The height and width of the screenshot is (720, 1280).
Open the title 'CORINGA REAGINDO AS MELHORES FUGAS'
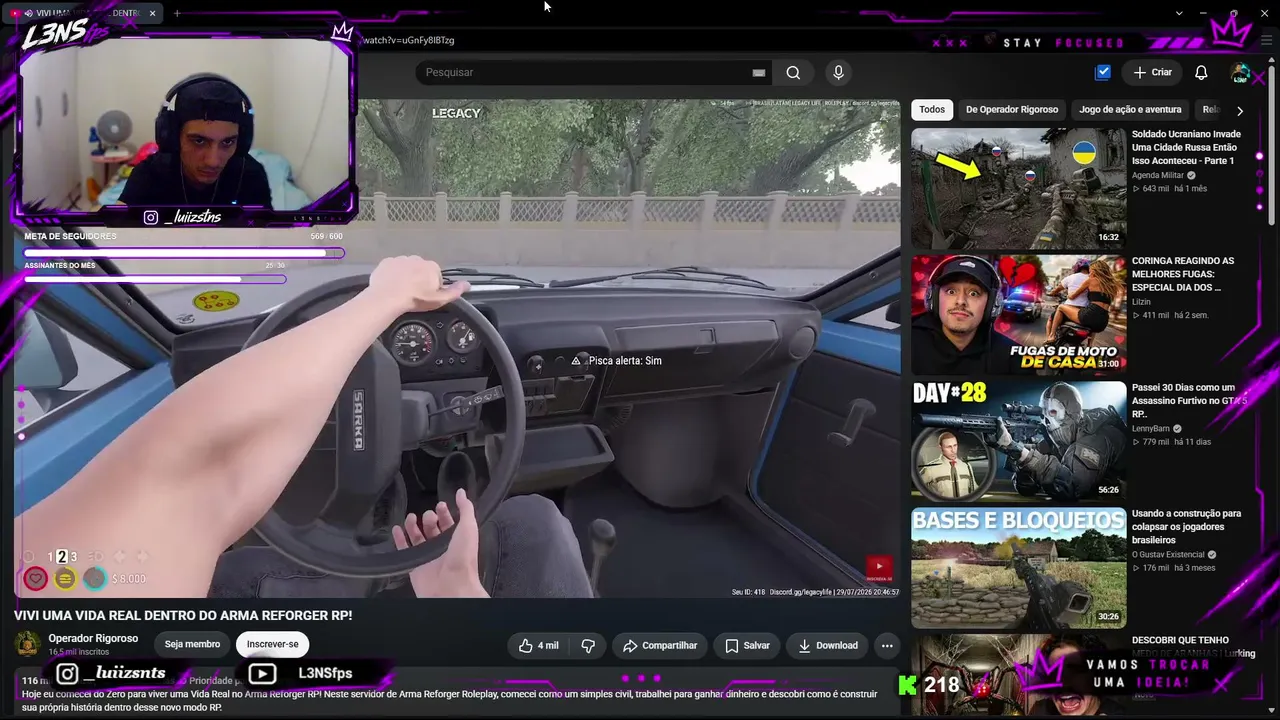click(1184, 274)
